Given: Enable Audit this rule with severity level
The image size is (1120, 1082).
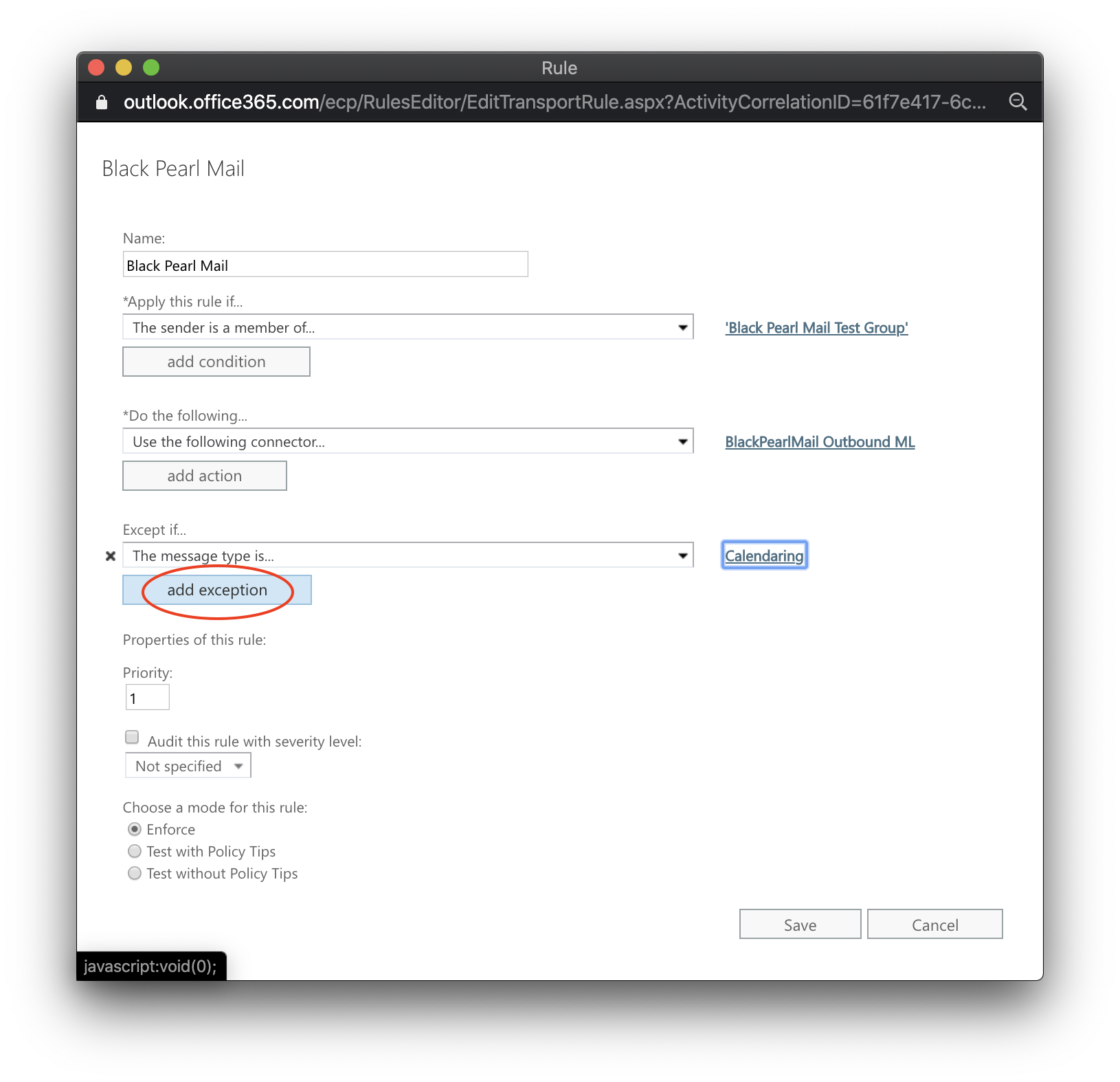Looking at the screenshot, I should click(132, 738).
